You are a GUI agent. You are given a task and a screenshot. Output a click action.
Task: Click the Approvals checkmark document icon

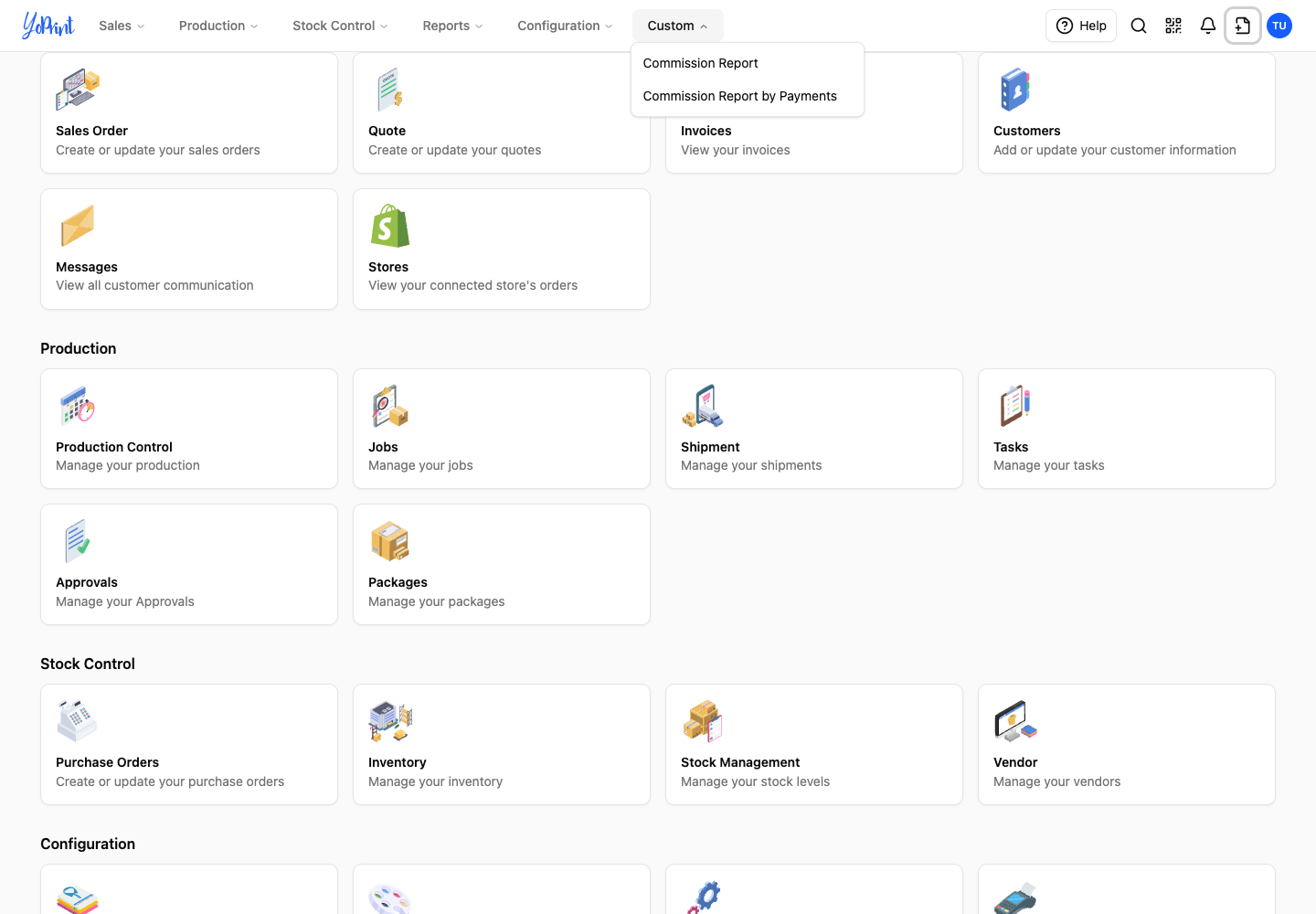[x=78, y=541]
